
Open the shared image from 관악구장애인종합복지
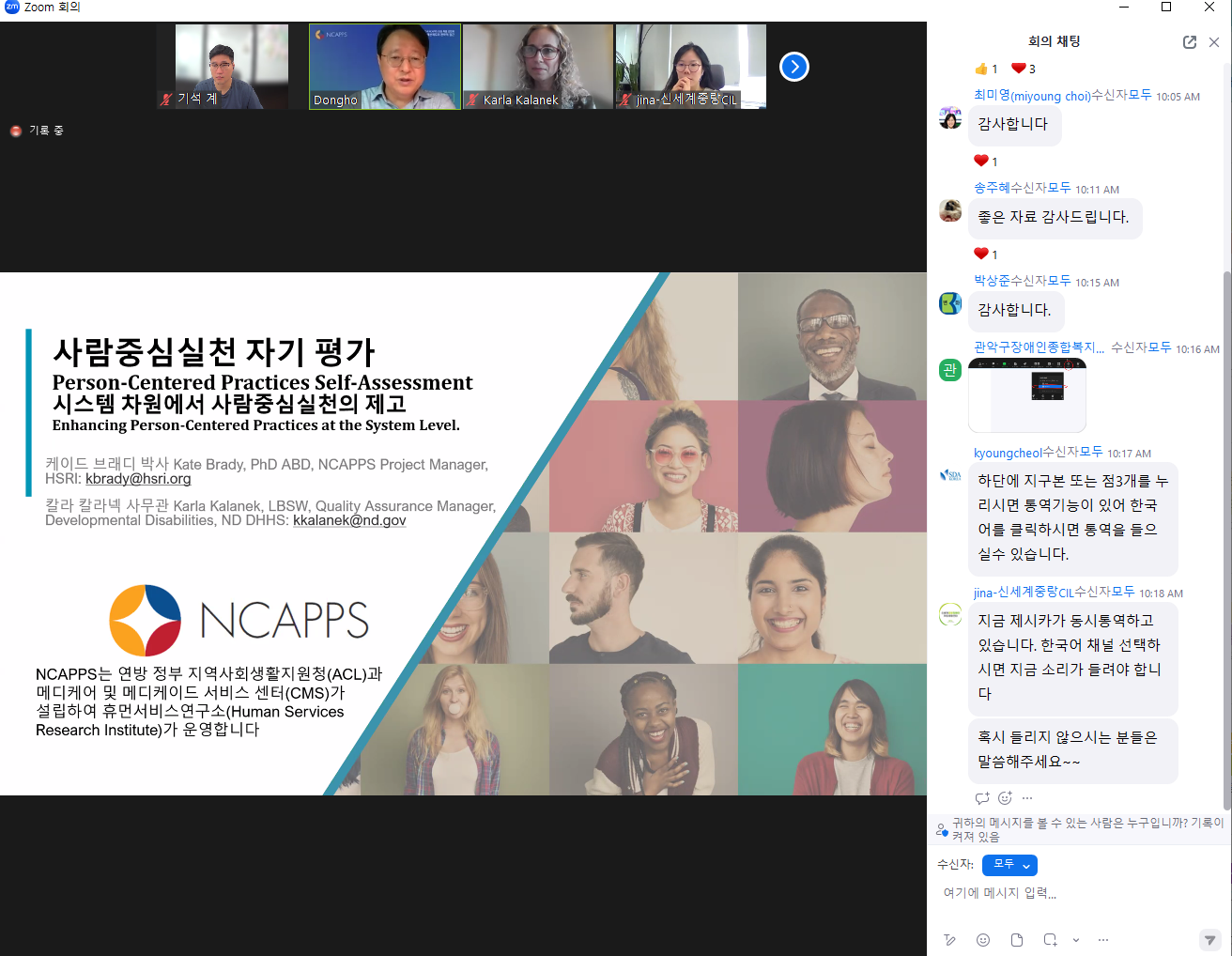click(1026, 395)
